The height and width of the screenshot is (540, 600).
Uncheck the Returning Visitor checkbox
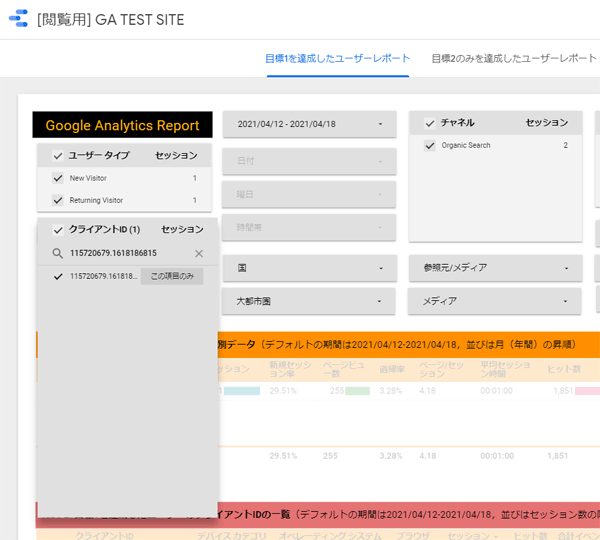[x=58, y=200]
